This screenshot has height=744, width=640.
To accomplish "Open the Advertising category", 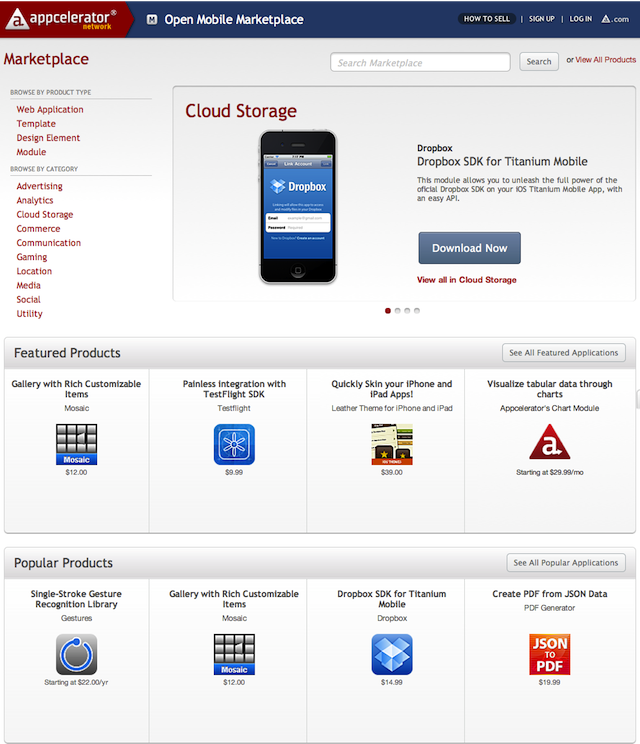I will [39, 186].
